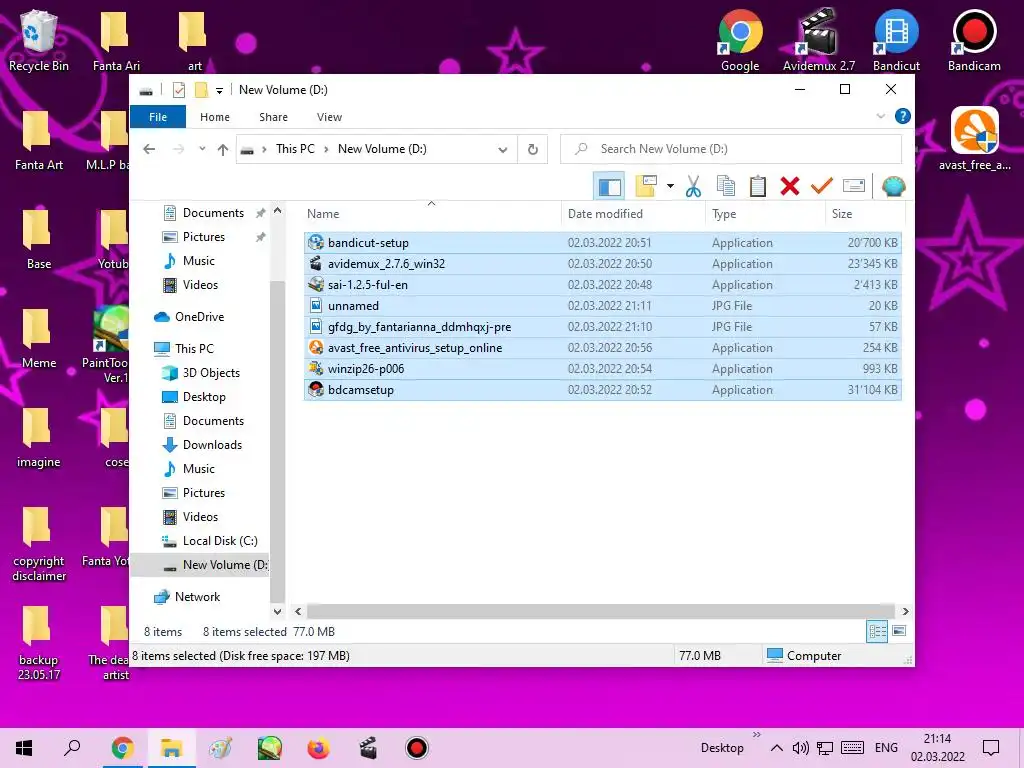Image resolution: width=1024 pixels, height=768 pixels.
Task: Go back with the left arrow
Action: (x=150, y=149)
